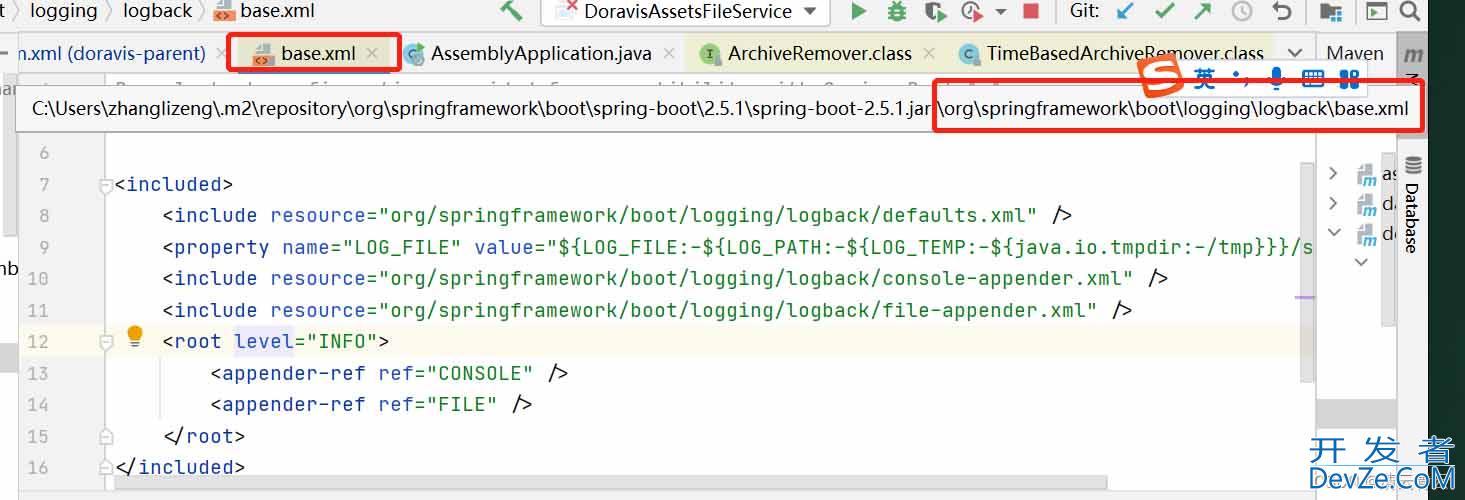The width and height of the screenshot is (1465, 500).
Task: Click the vertical editor scrollbar
Action: tap(1309, 270)
